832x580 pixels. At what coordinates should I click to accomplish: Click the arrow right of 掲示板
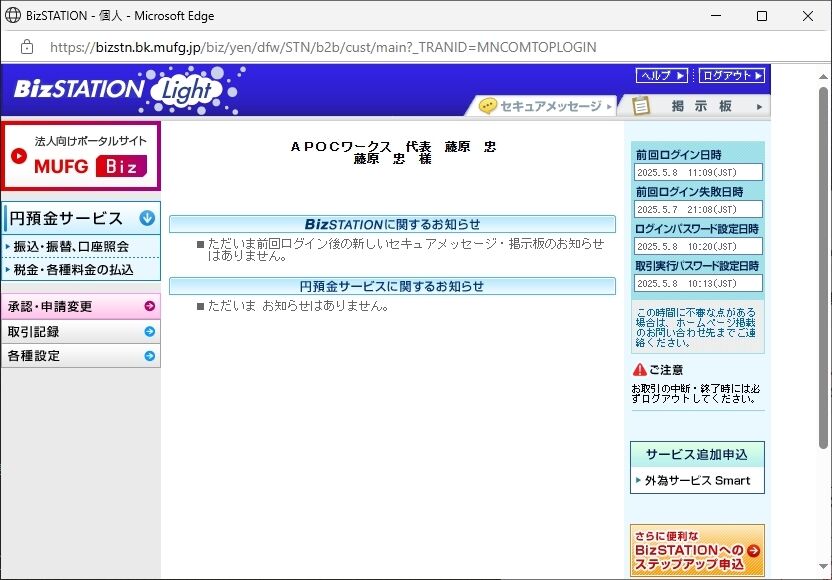pos(759,107)
